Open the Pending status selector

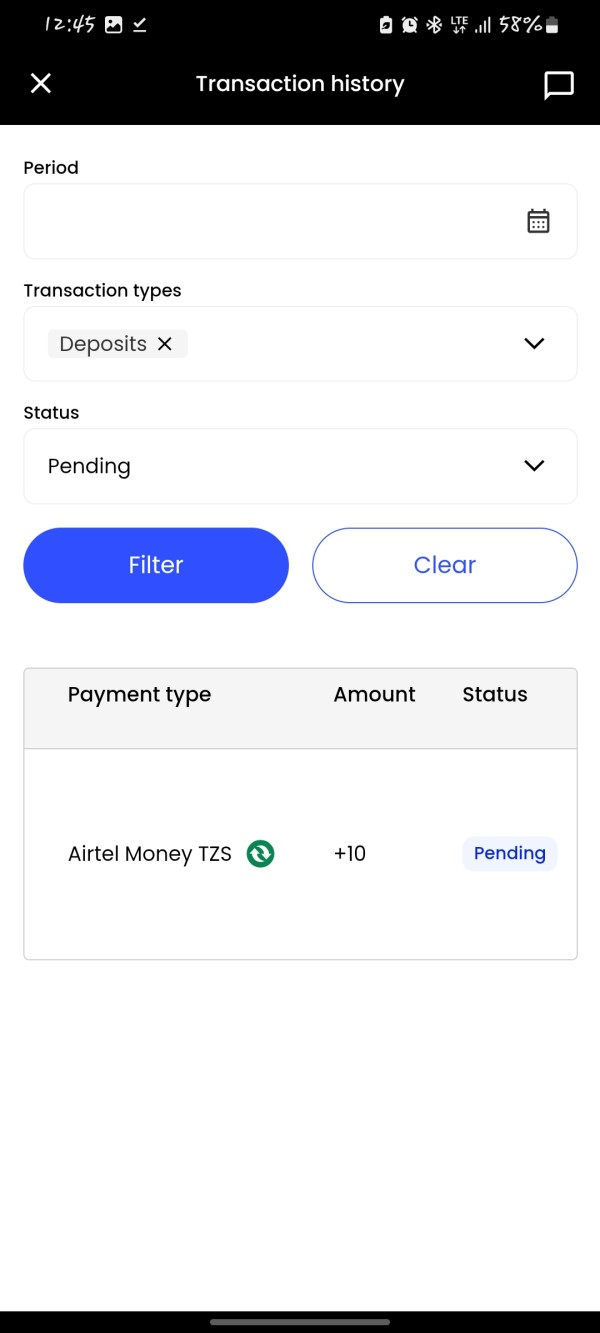click(280, 466)
